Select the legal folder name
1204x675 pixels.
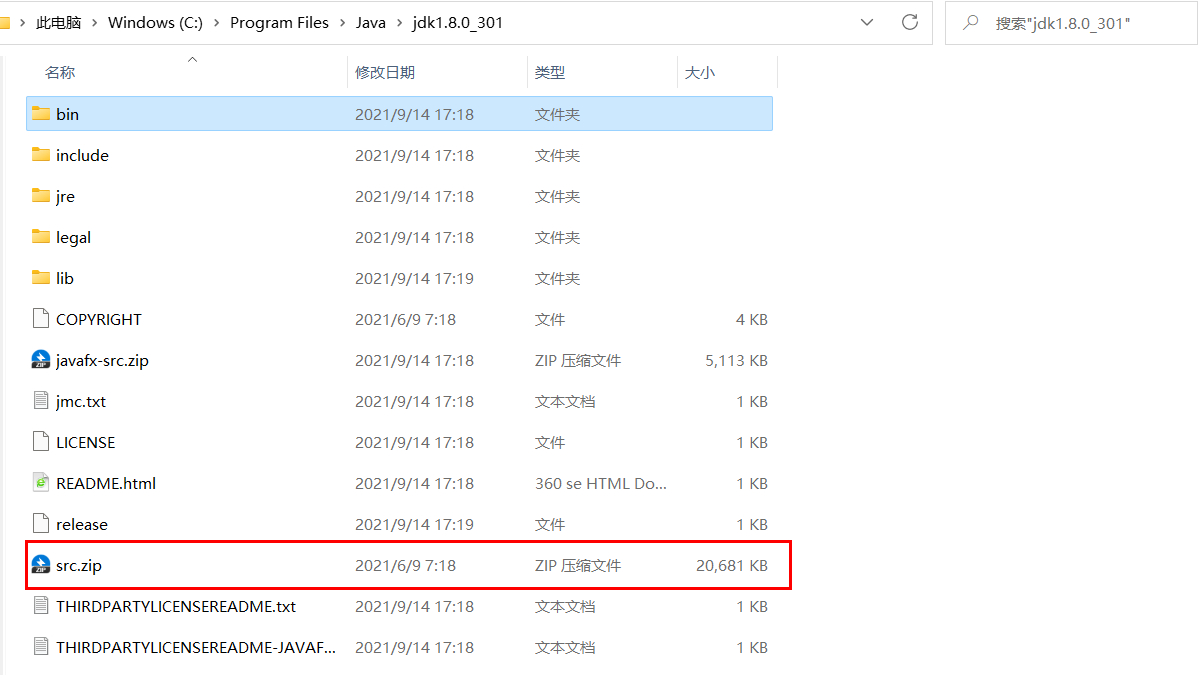click(73, 237)
